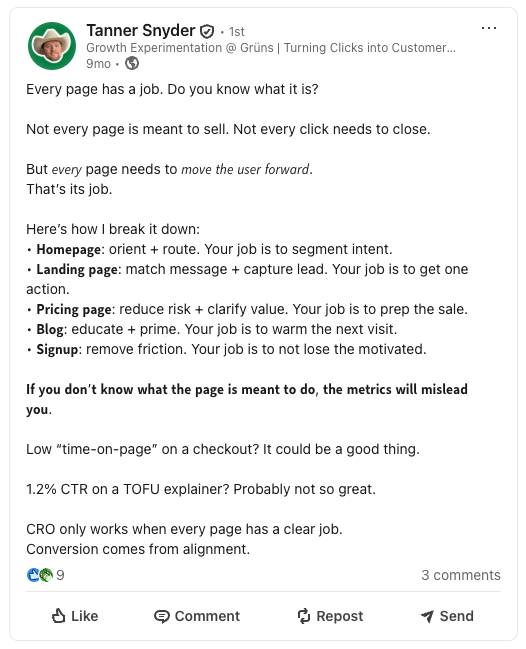Click the green clapping reaction icon
Screen dimensions: 526x649
[46, 574]
